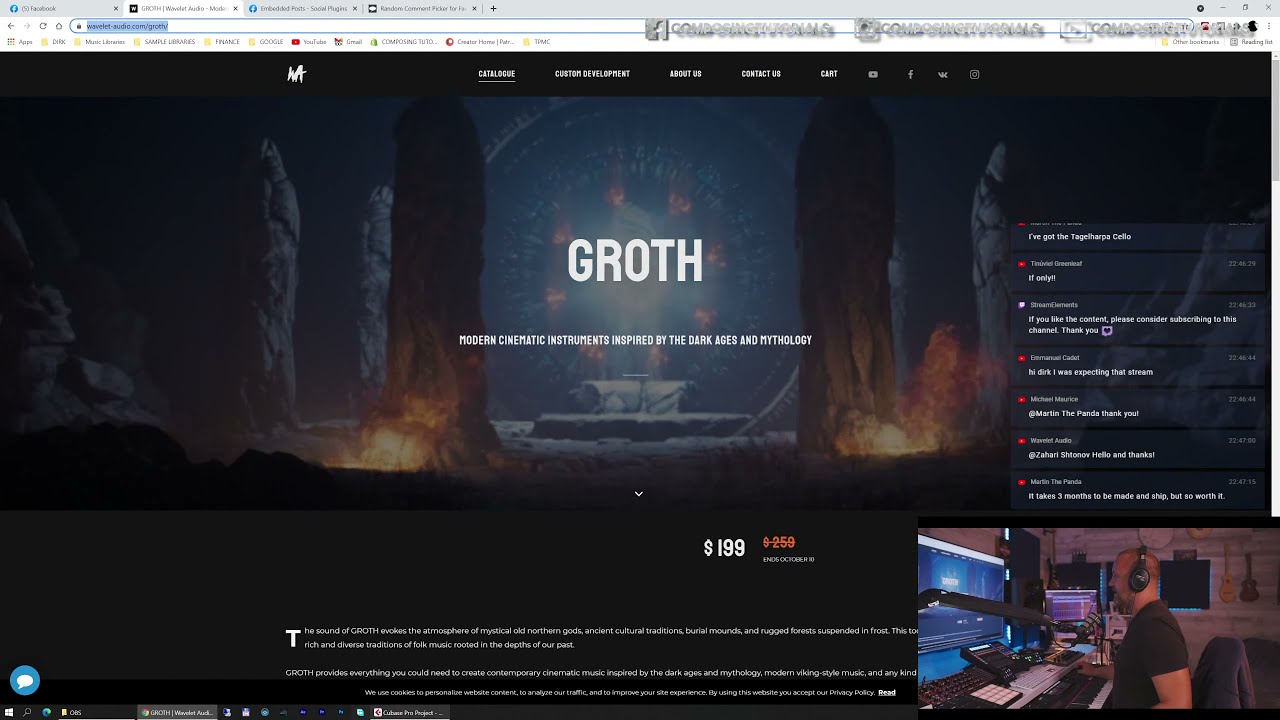This screenshot has width=1280, height=720.
Task: Open the Gmail bookmark
Action: tap(348, 42)
